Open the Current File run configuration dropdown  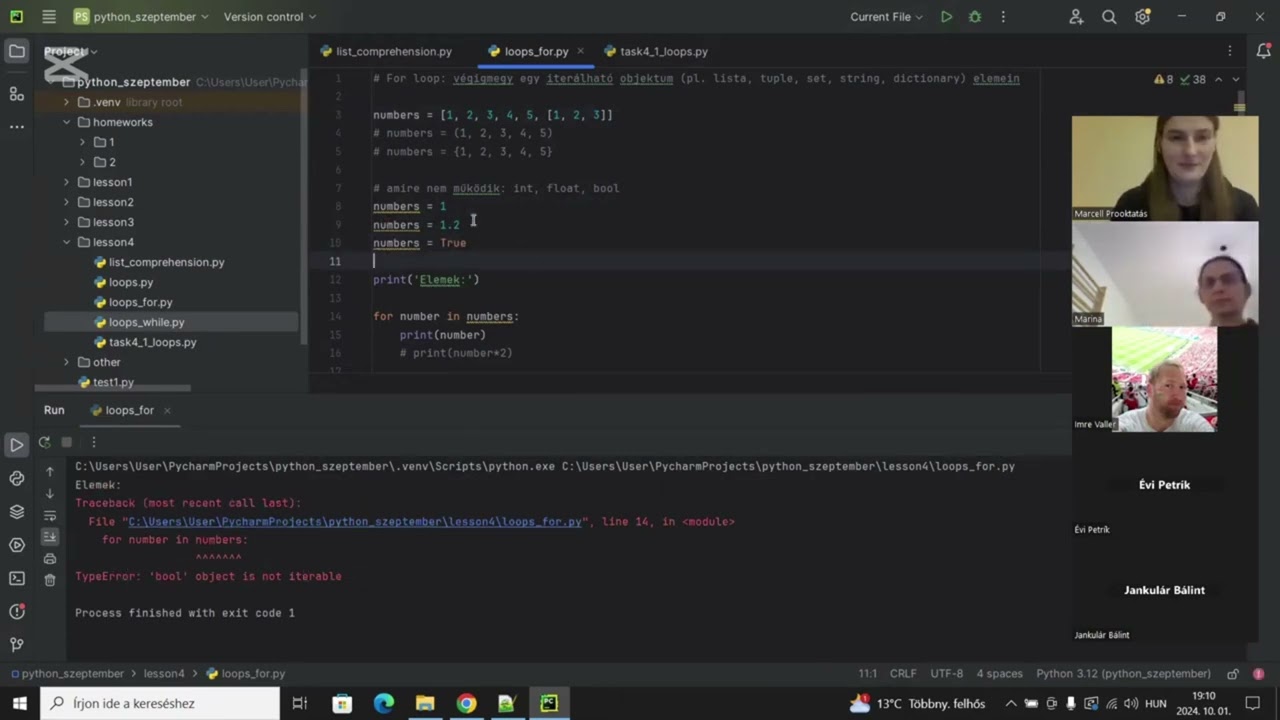(888, 17)
